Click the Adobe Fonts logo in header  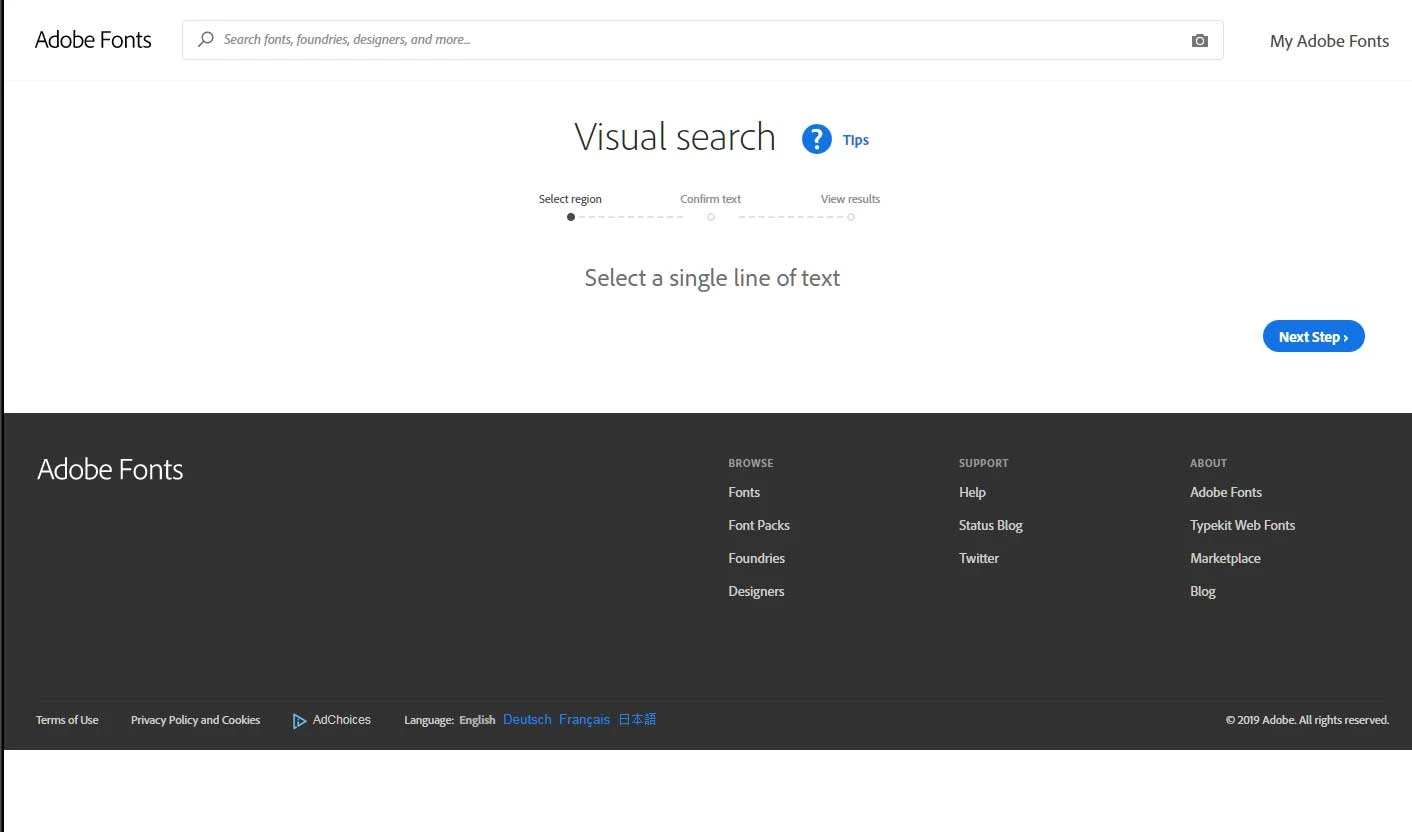tap(93, 40)
